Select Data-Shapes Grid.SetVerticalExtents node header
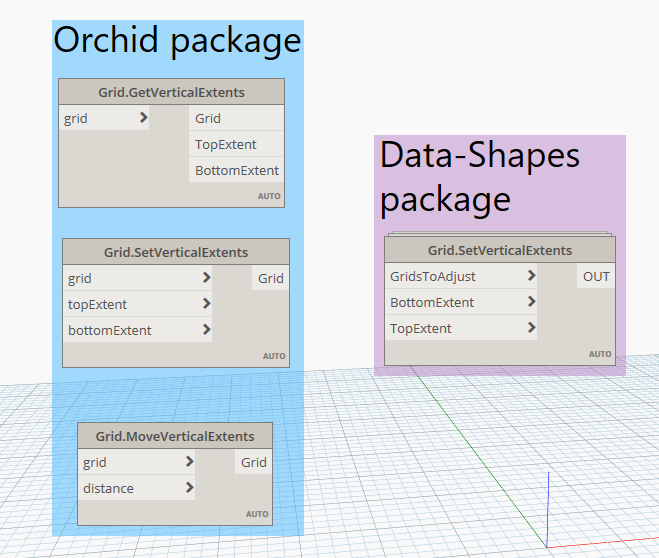The image size is (659, 558). click(500, 250)
